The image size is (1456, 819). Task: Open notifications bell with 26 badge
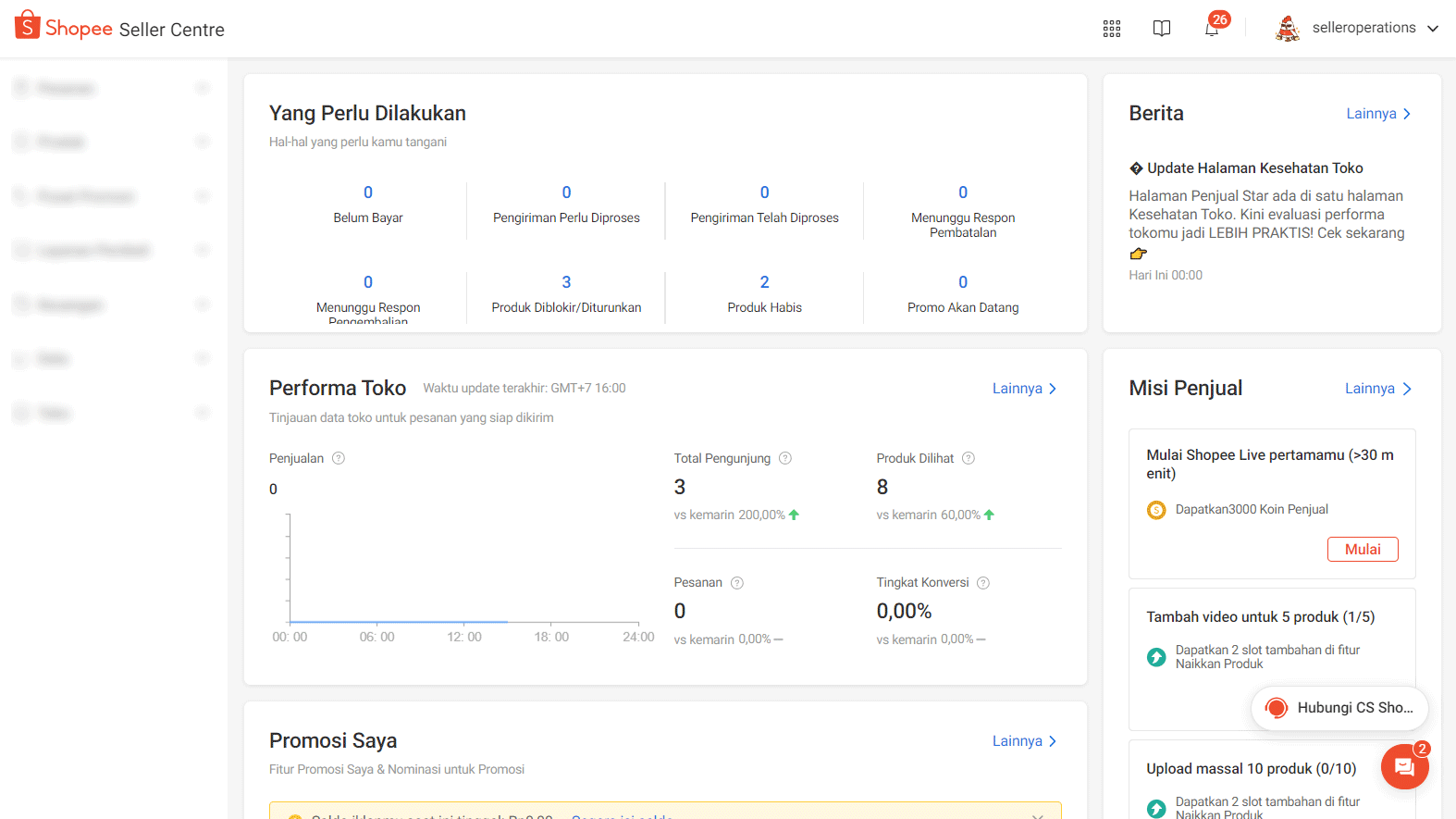[1212, 29]
